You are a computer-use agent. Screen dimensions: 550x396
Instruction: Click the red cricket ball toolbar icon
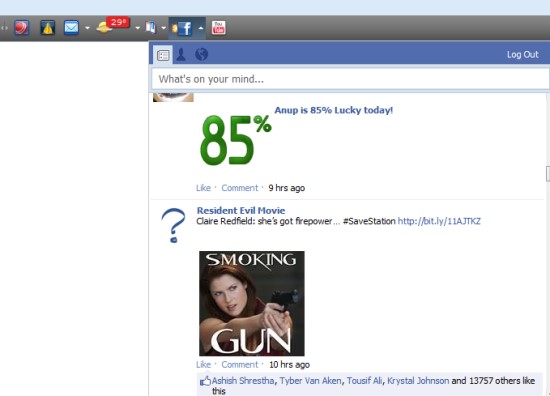click(x=21, y=28)
